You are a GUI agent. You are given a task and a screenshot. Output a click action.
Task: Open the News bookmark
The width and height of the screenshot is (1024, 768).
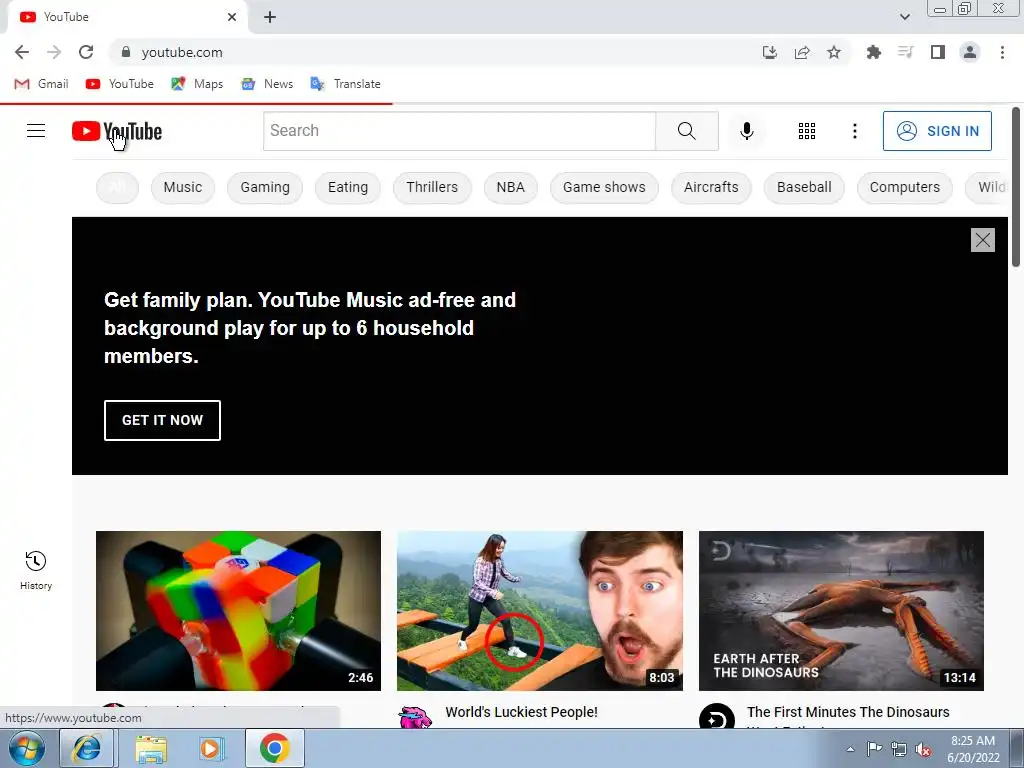click(267, 84)
